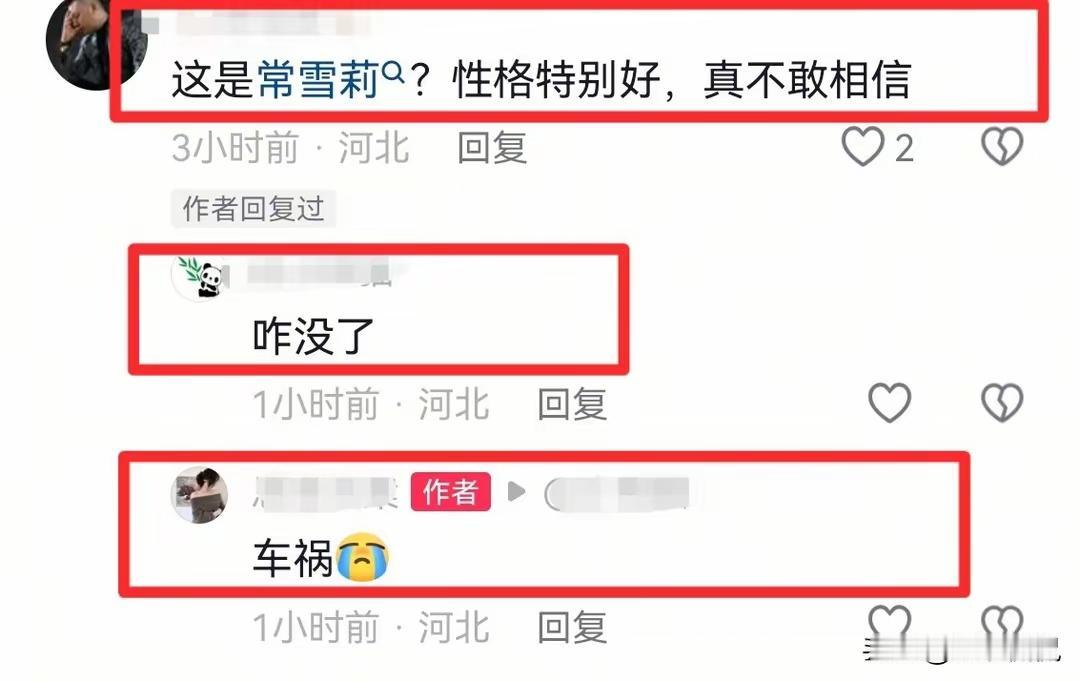The image size is (1080, 682).
Task: Reply to the author's '车祸' comment
Action: click(572, 627)
